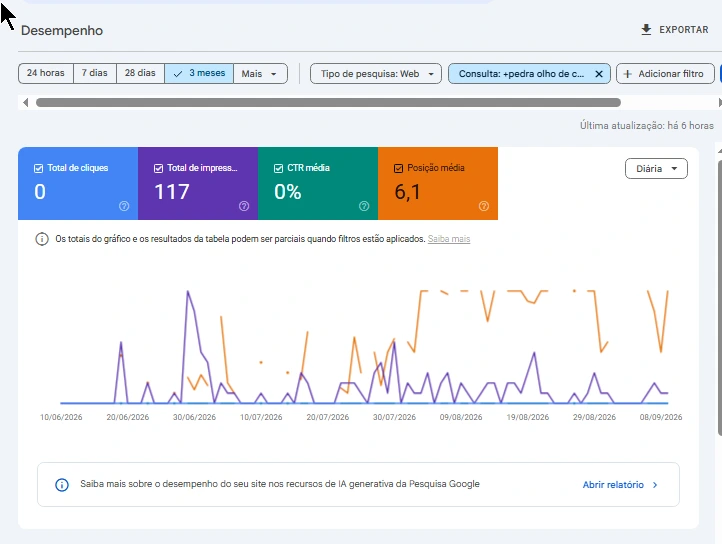Toggle Total de impressões checkbox
The width and height of the screenshot is (722, 544).
tap(158, 169)
